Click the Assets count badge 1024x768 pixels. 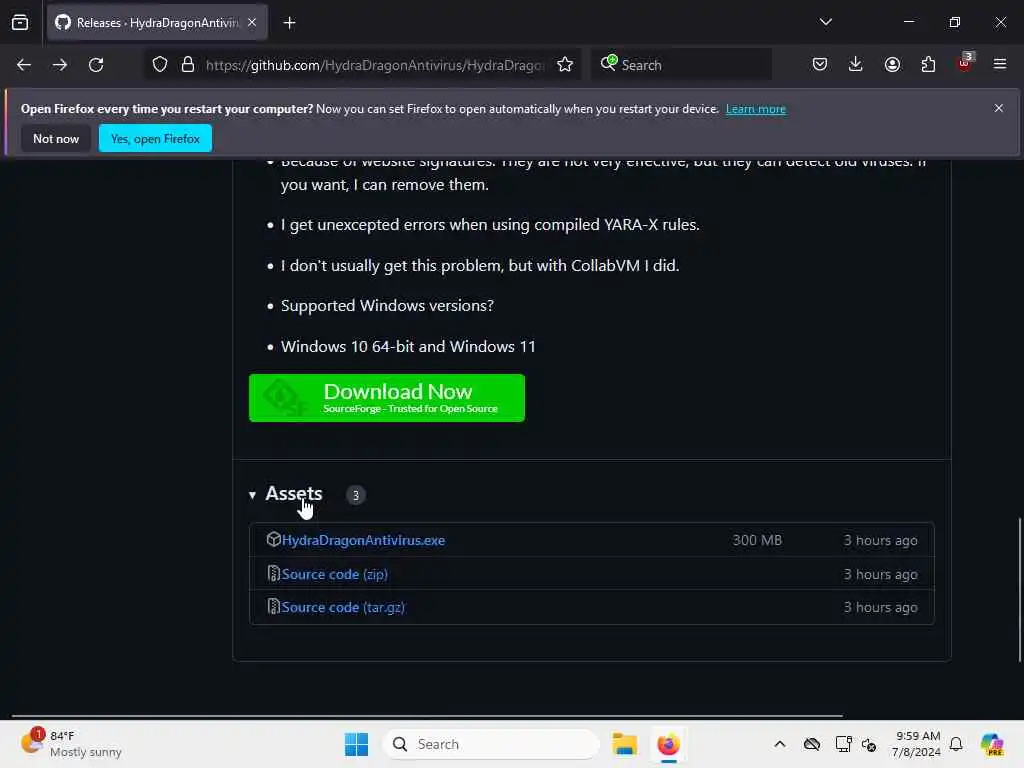(356, 495)
